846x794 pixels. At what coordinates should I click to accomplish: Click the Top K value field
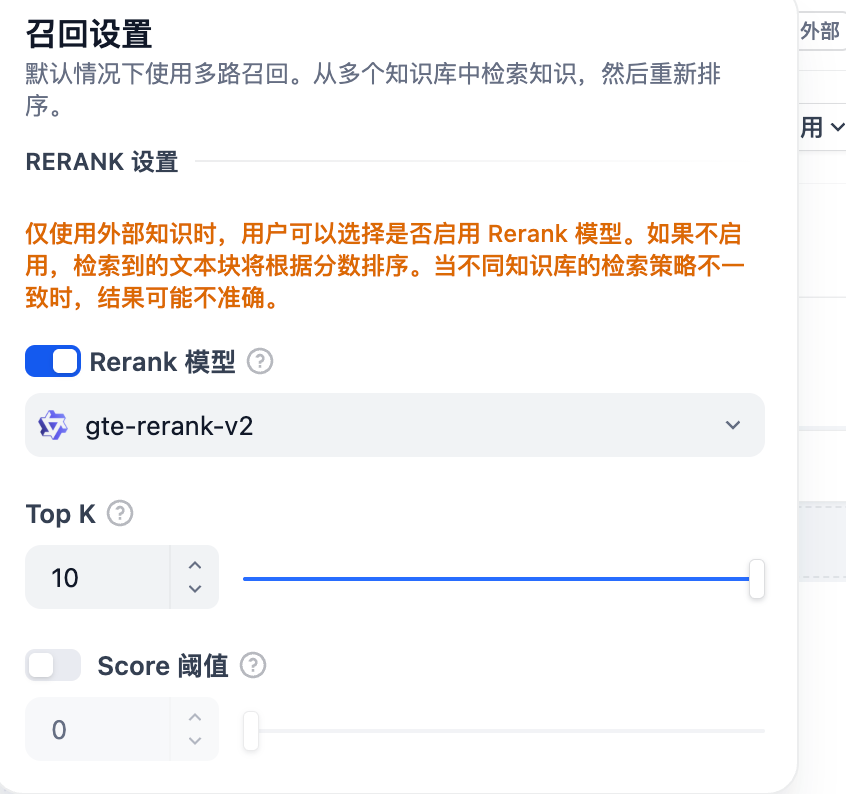(97, 578)
